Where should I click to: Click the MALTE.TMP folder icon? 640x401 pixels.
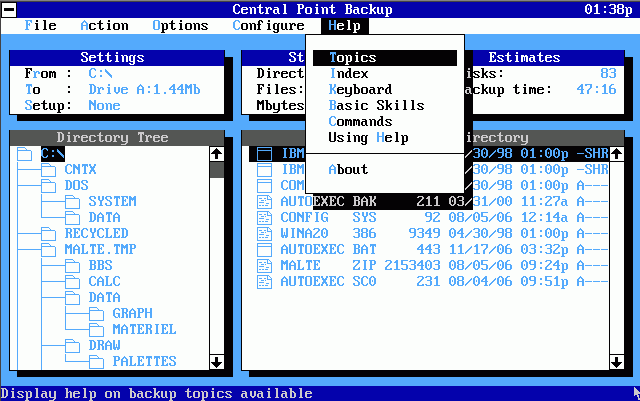click(48, 250)
